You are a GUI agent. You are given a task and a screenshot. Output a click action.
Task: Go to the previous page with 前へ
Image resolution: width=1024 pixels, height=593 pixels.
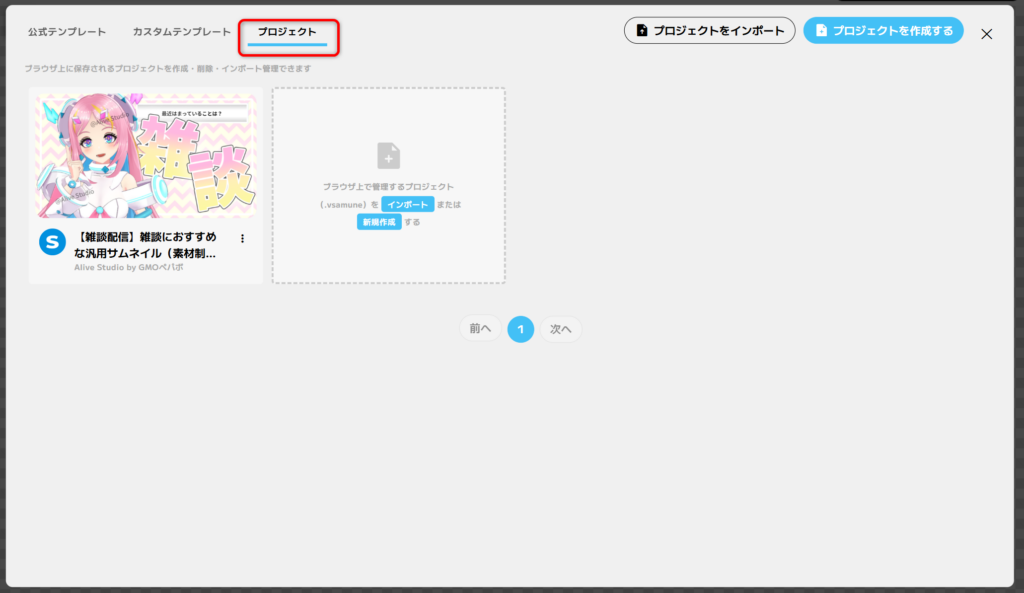pos(480,329)
